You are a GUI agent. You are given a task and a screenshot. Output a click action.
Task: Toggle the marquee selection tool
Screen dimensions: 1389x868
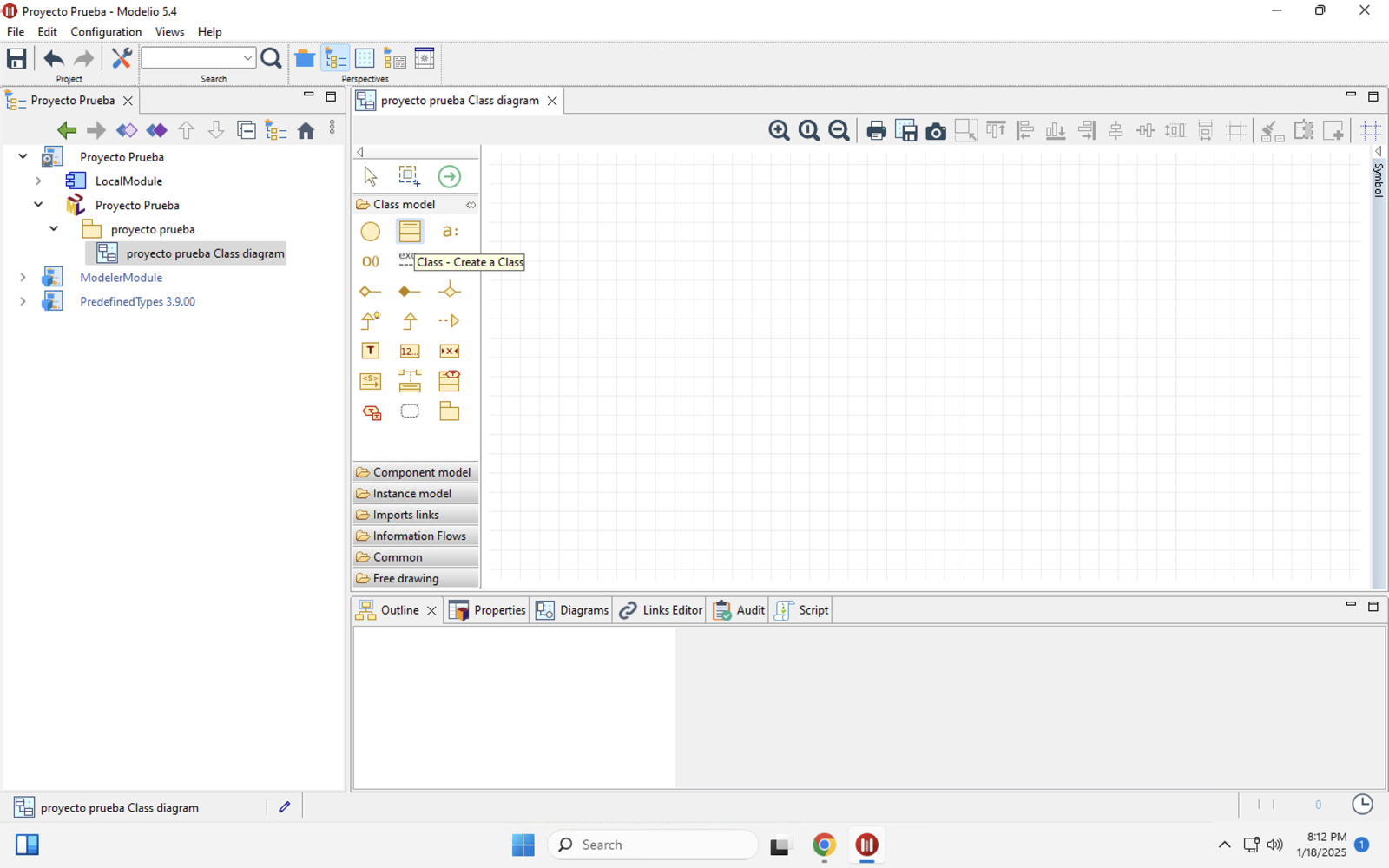click(409, 176)
